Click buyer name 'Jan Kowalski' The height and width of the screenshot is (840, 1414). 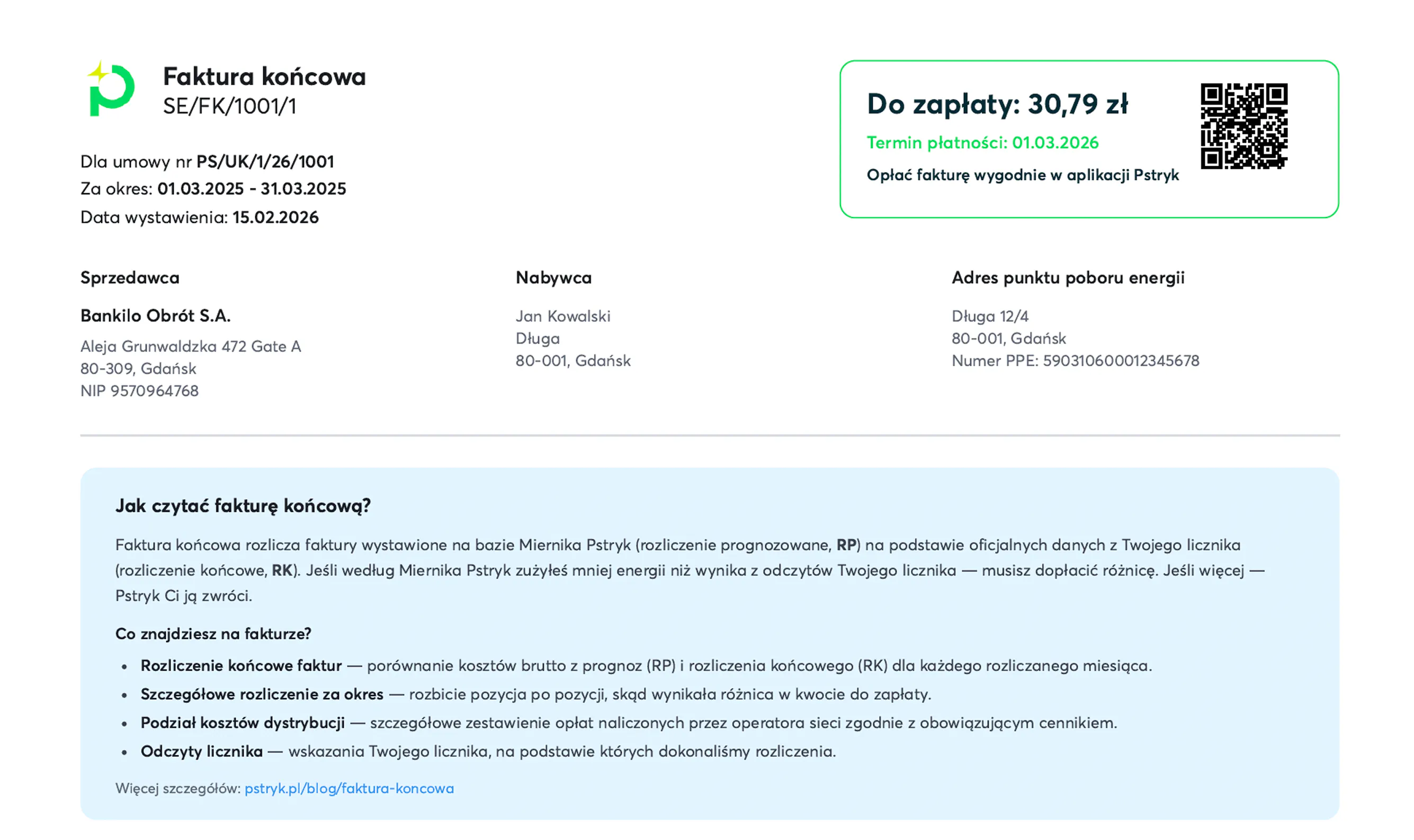[563, 317]
